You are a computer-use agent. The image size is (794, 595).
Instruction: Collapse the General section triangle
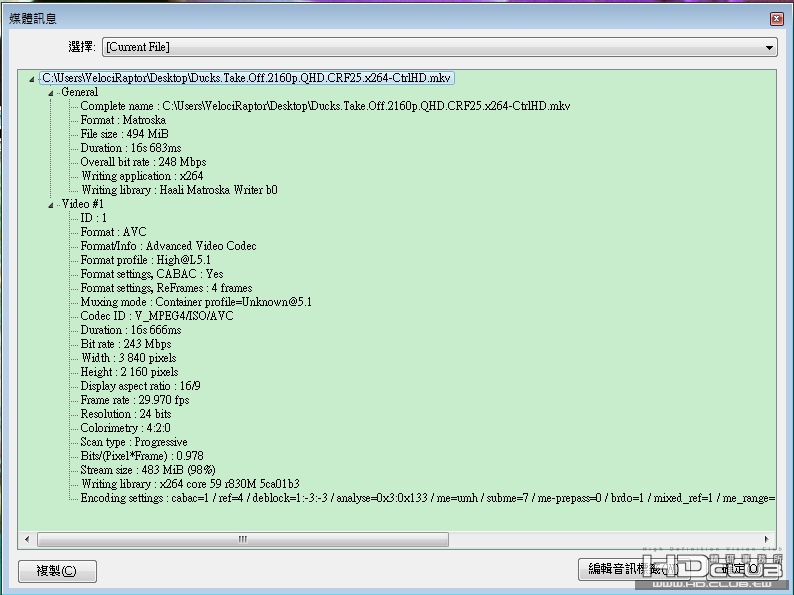[51, 93]
